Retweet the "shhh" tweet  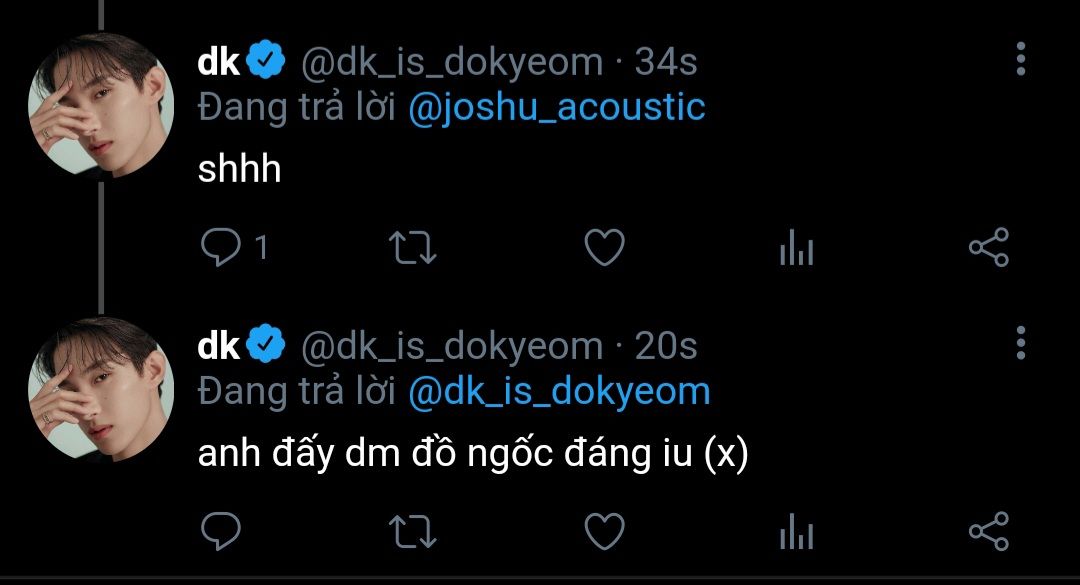pyautogui.click(x=411, y=247)
